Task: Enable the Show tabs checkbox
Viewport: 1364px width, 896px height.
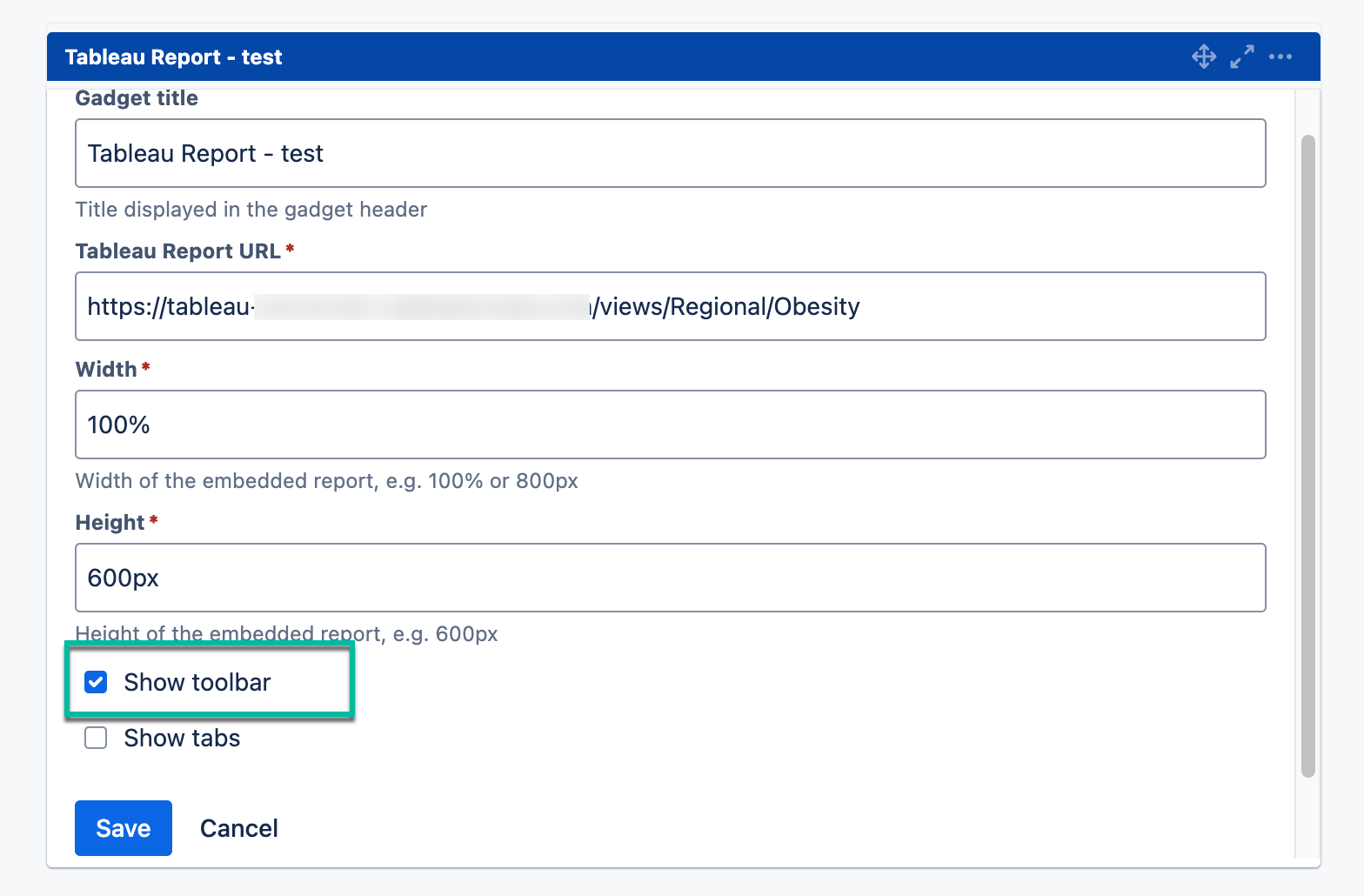Action: [96, 738]
